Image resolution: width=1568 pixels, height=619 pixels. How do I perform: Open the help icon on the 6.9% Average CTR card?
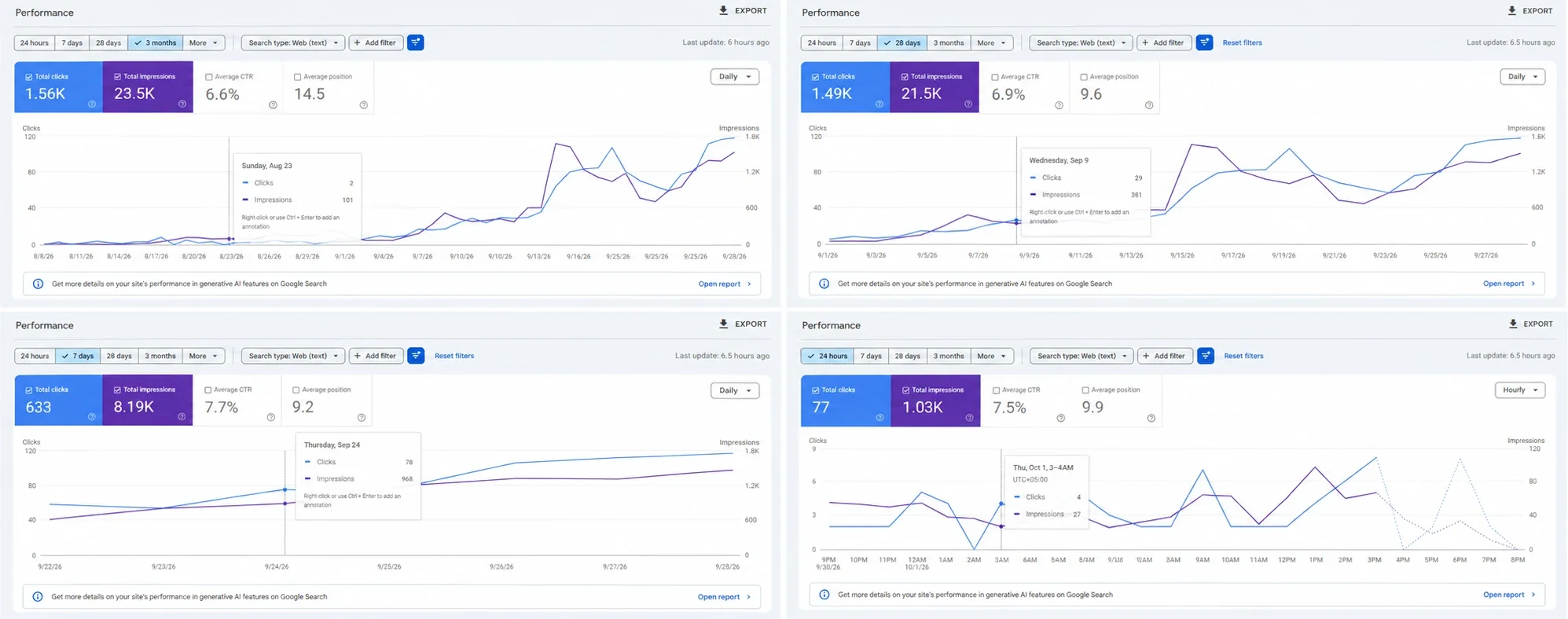click(x=1059, y=104)
